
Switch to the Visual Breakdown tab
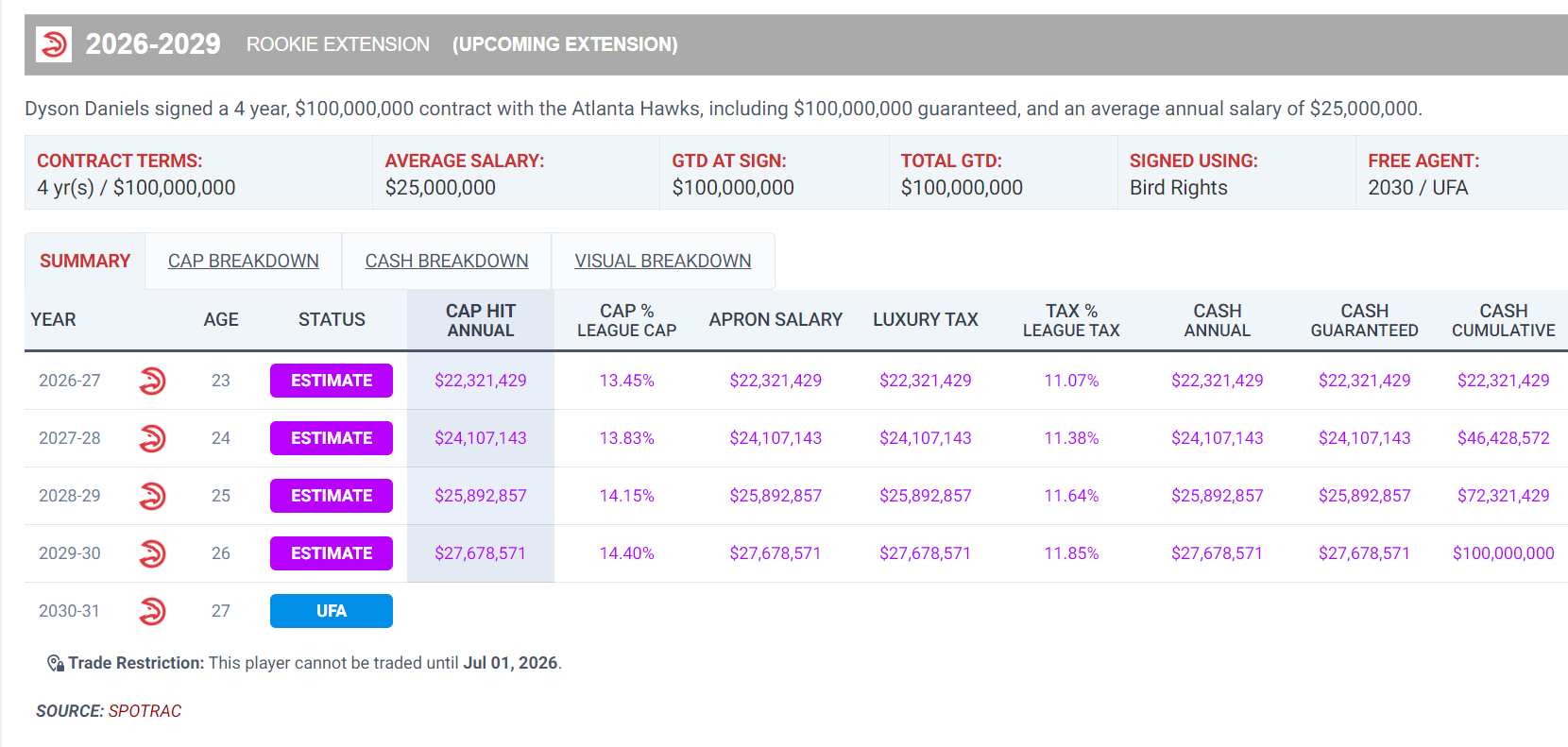662,261
